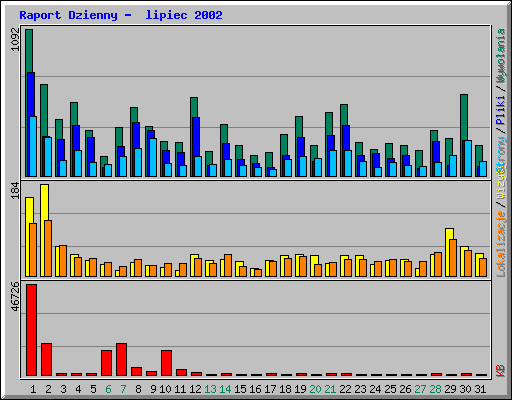The height and width of the screenshot is (400, 512).
Task: Click the red "KB" legend label
Action: [x=501, y=371]
